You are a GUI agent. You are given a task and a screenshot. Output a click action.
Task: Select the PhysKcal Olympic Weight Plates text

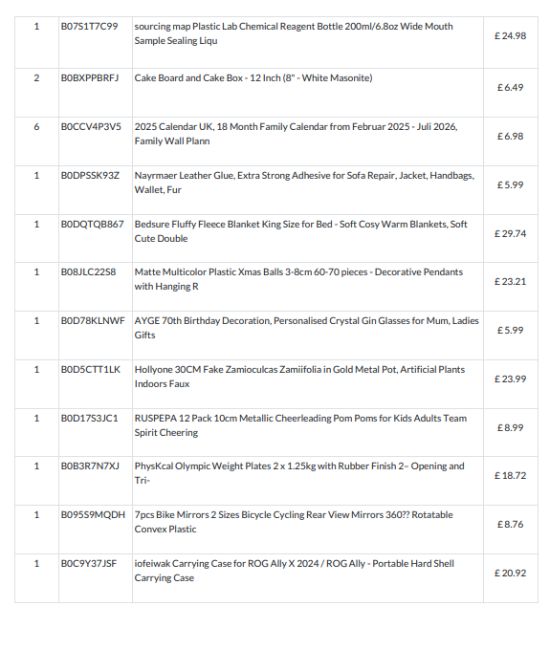coord(299,473)
